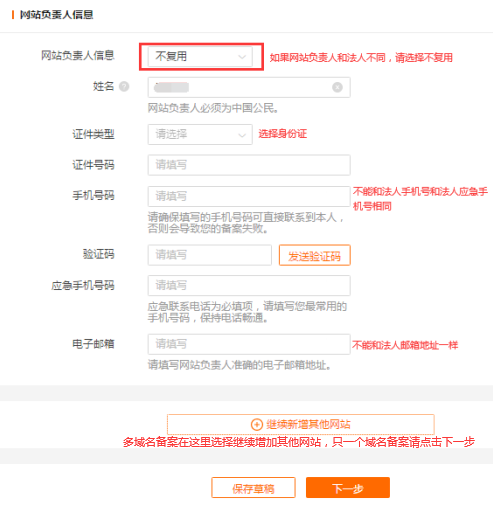The height and width of the screenshot is (511, 493).
Task: Open the 证件类型 请选择 dropdown
Action: [200, 134]
